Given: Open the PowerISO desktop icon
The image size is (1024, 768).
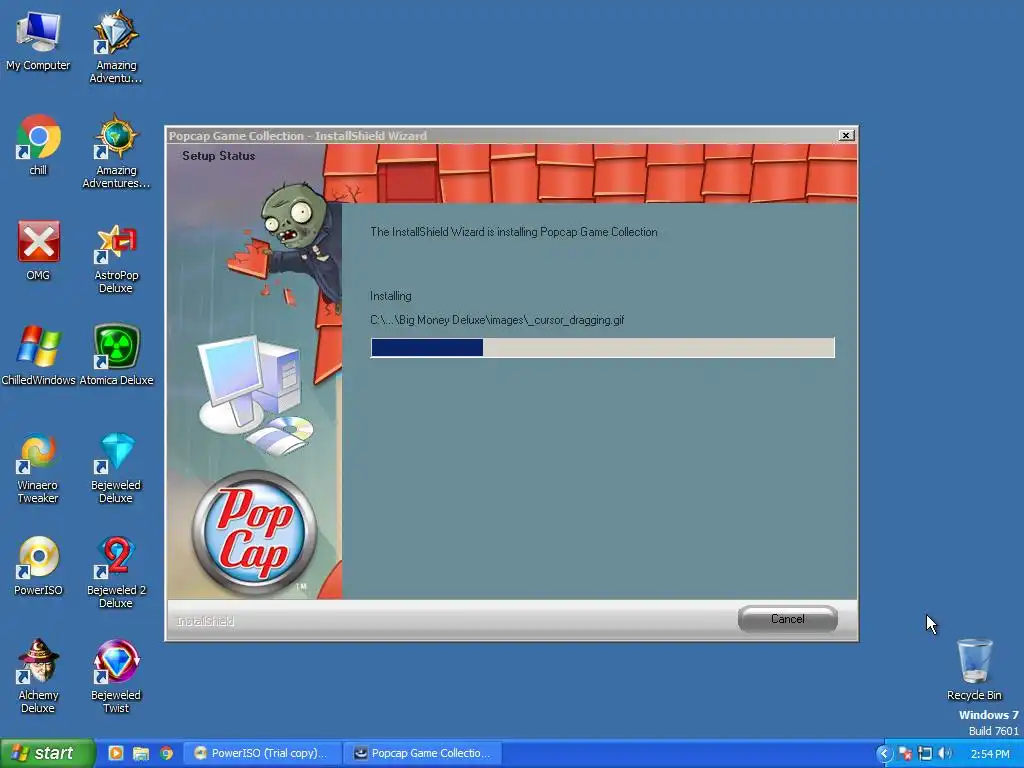Looking at the screenshot, I should click(x=38, y=566).
